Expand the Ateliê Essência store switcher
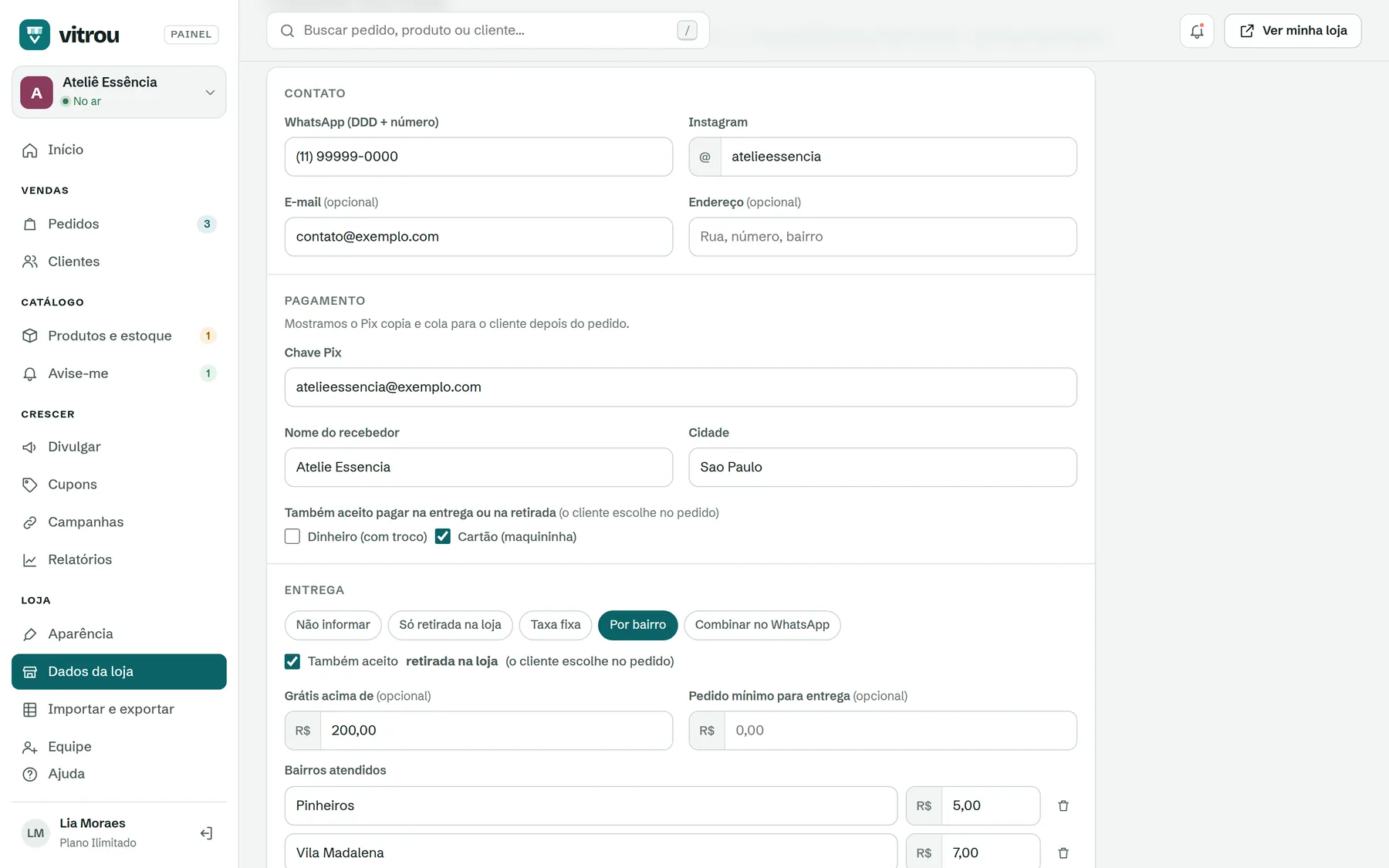 point(119,92)
